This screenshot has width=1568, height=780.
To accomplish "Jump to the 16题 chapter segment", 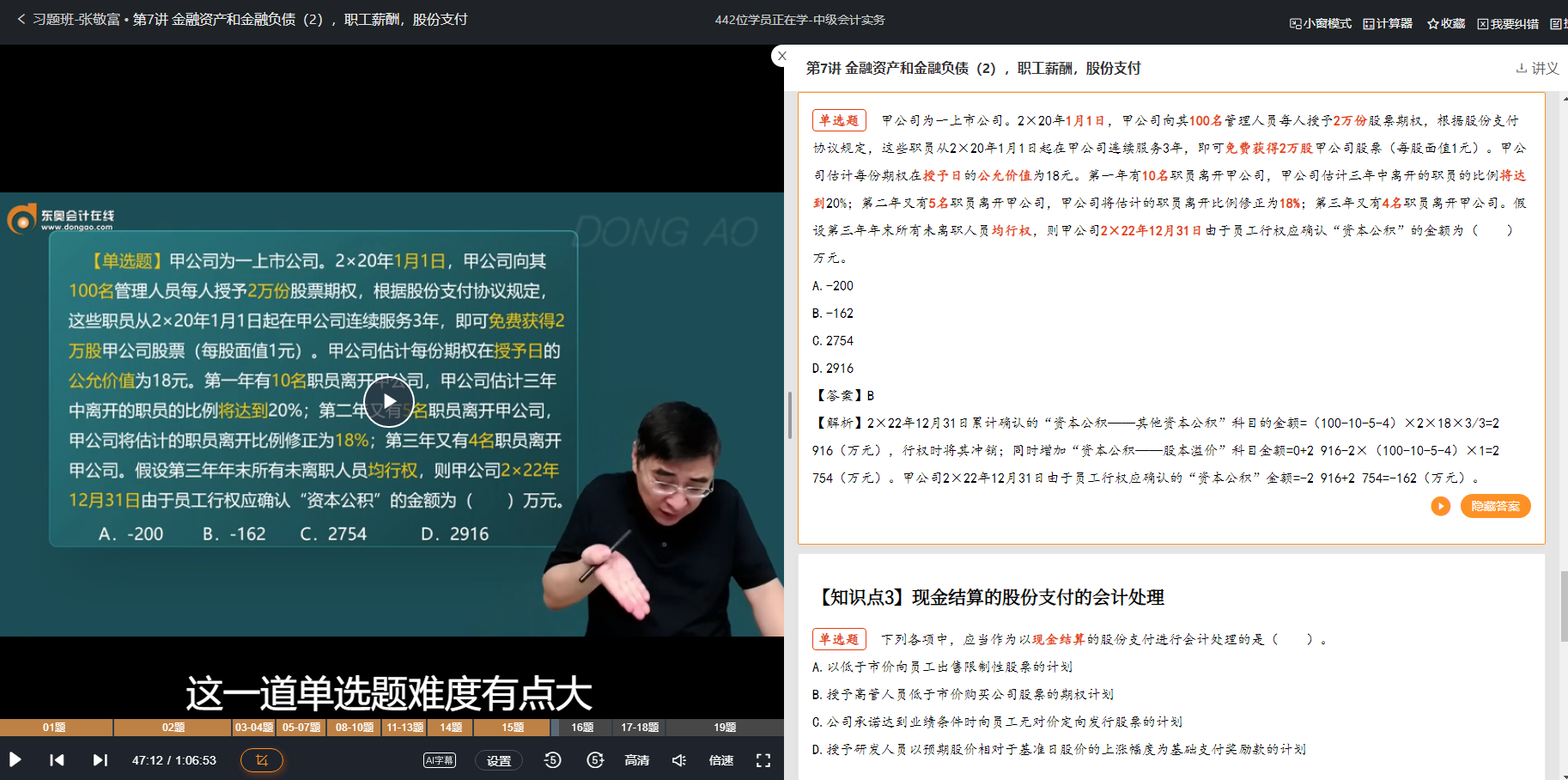I will click(582, 728).
